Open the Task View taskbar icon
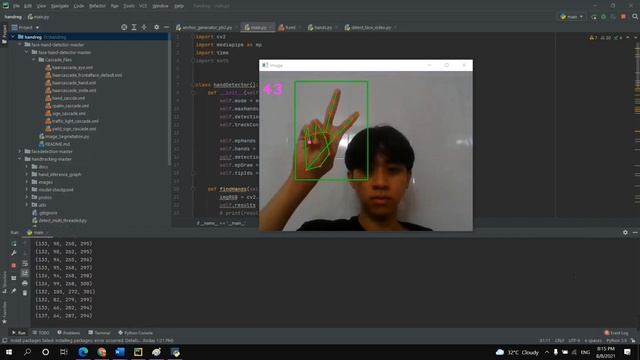640x360 pixels. [x=64, y=352]
